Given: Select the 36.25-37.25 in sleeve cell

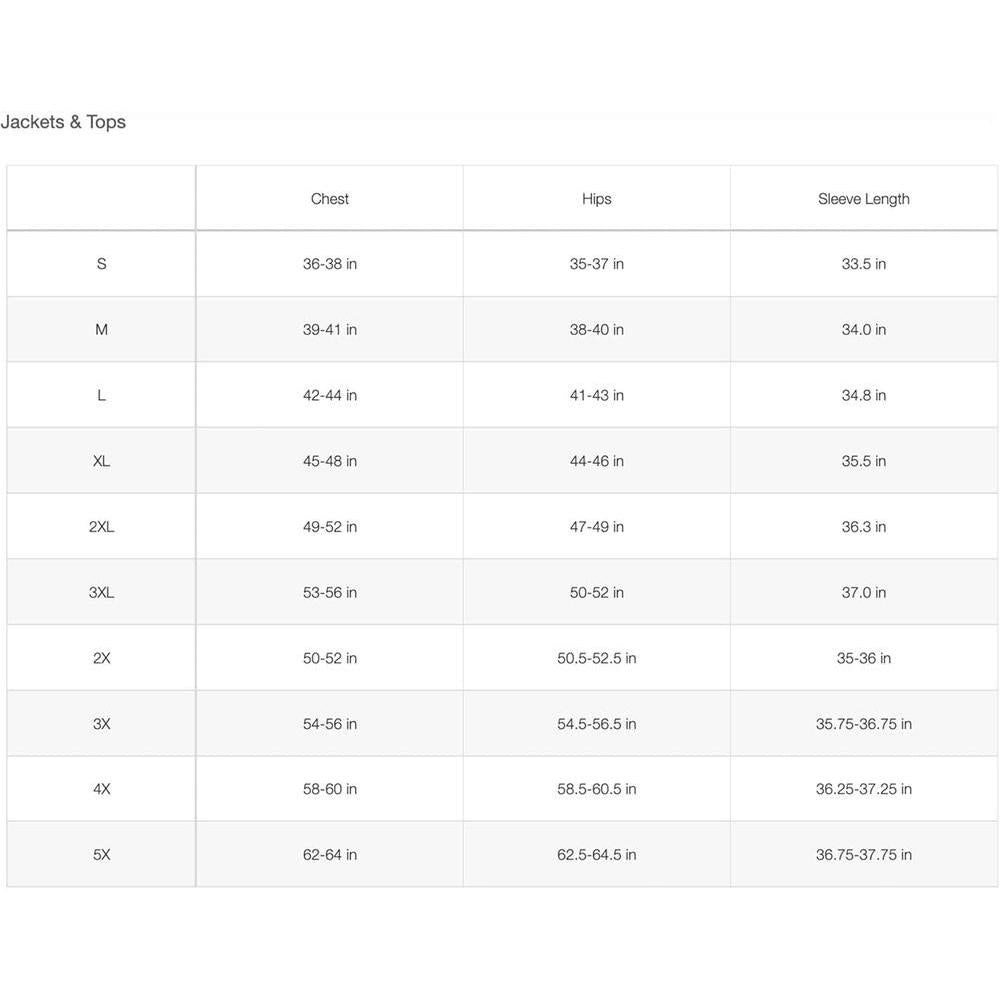Looking at the screenshot, I should coord(864,789).
